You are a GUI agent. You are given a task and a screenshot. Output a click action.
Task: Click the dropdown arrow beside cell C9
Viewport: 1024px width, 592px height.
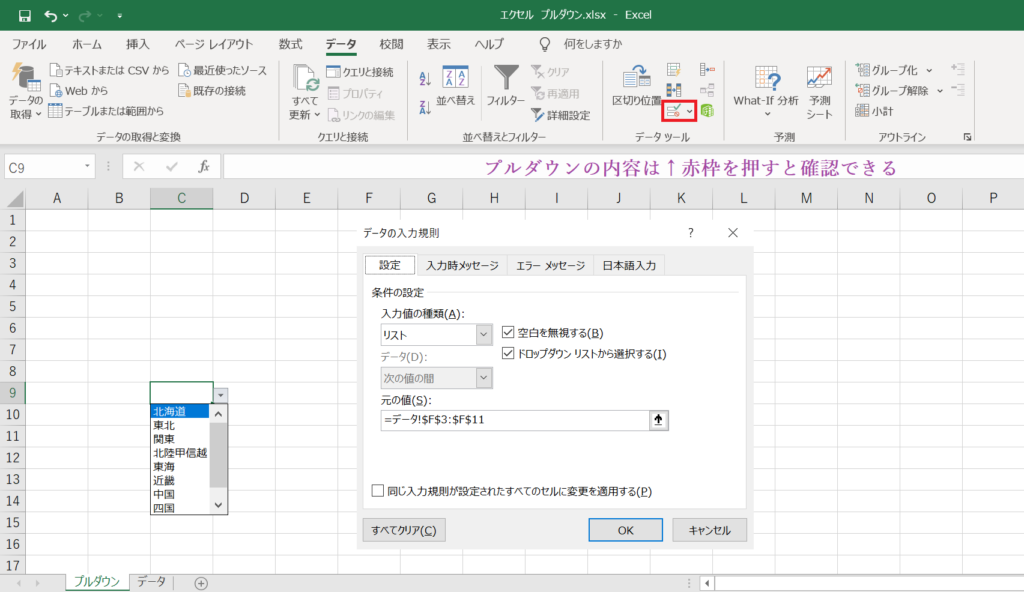pos(221,395)
